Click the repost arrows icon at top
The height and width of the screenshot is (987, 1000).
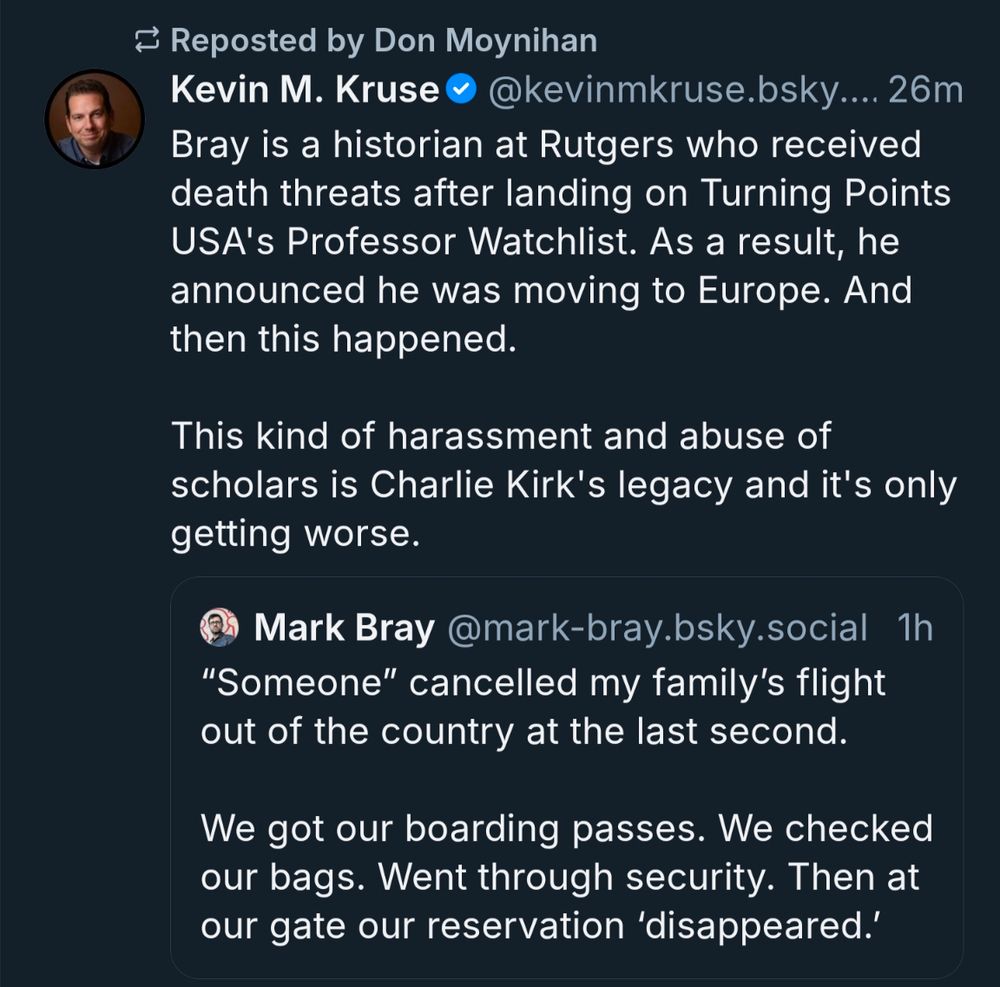coord(148,41)
